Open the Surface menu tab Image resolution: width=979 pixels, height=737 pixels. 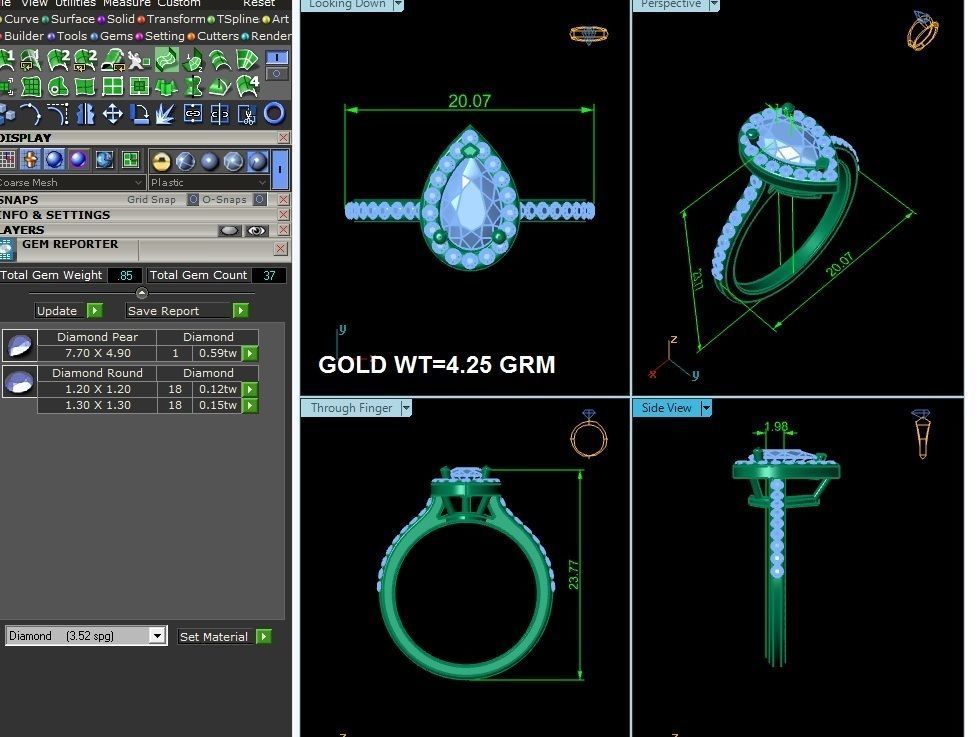coord(68,19)
